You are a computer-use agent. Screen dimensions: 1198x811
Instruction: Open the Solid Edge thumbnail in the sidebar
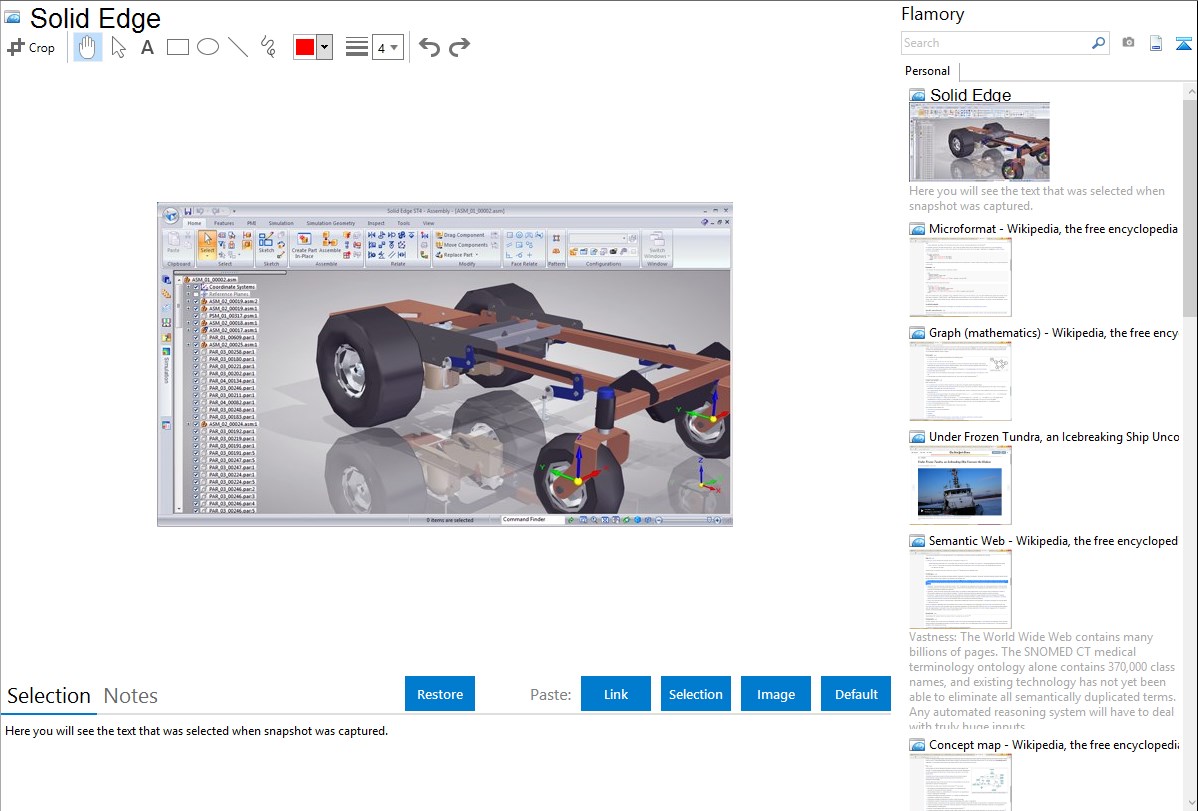[979, 142]
